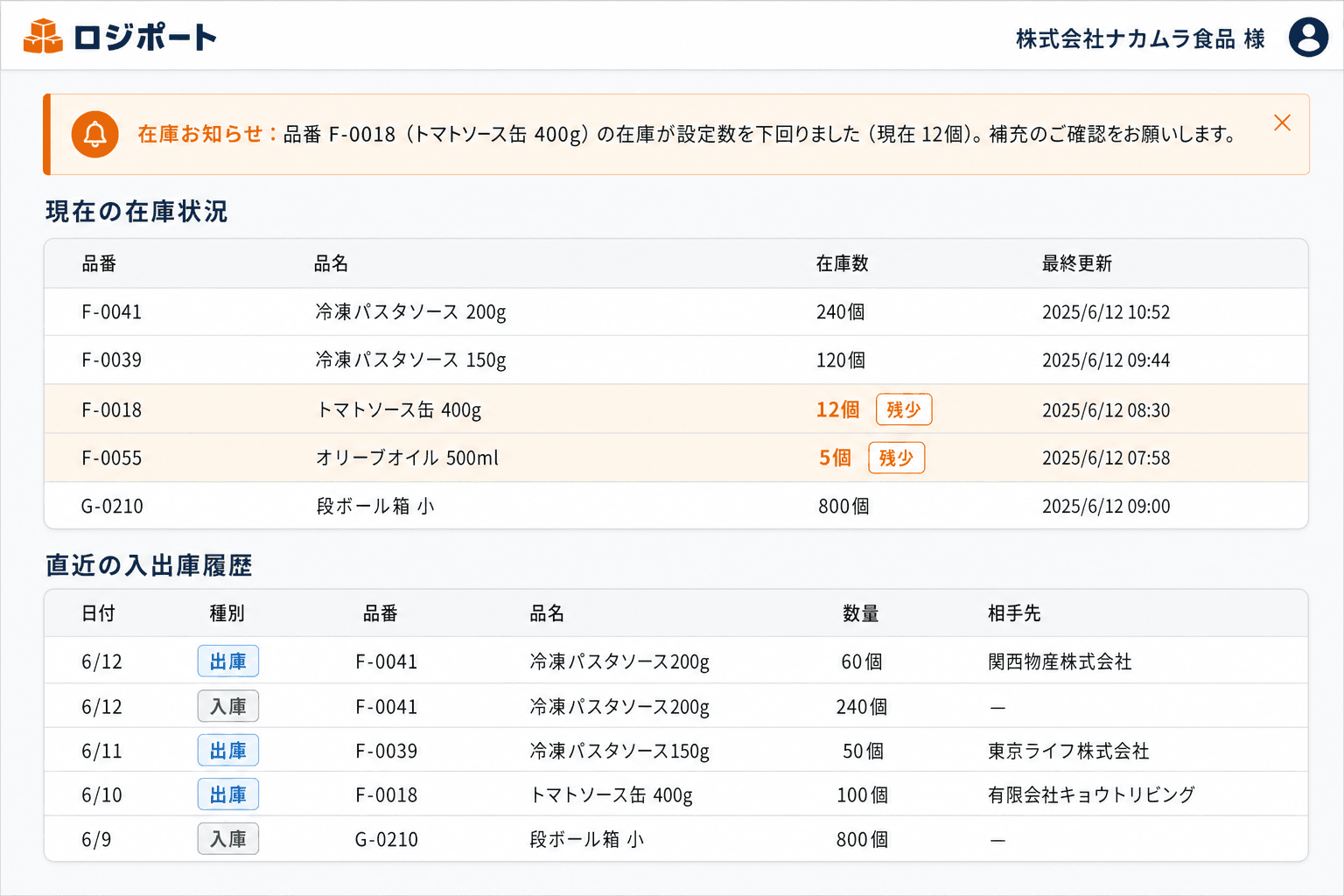Click the 品番 header in 現在の在庫状況 table
The height and width of the screenshot is (896, 1344).
99,263
